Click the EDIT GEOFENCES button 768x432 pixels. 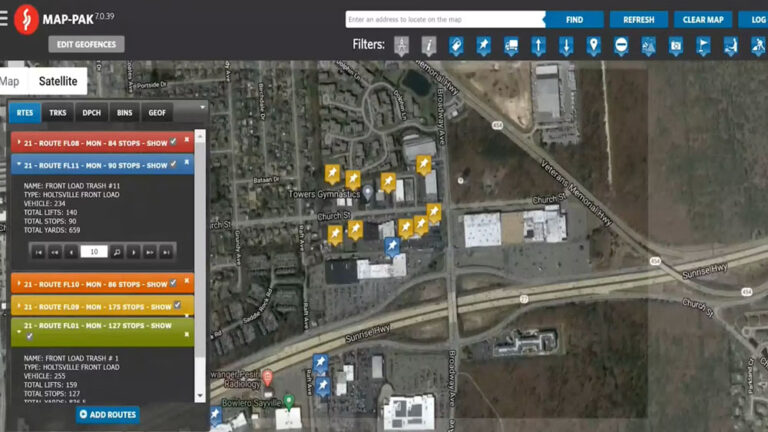(x=86, y=44)
